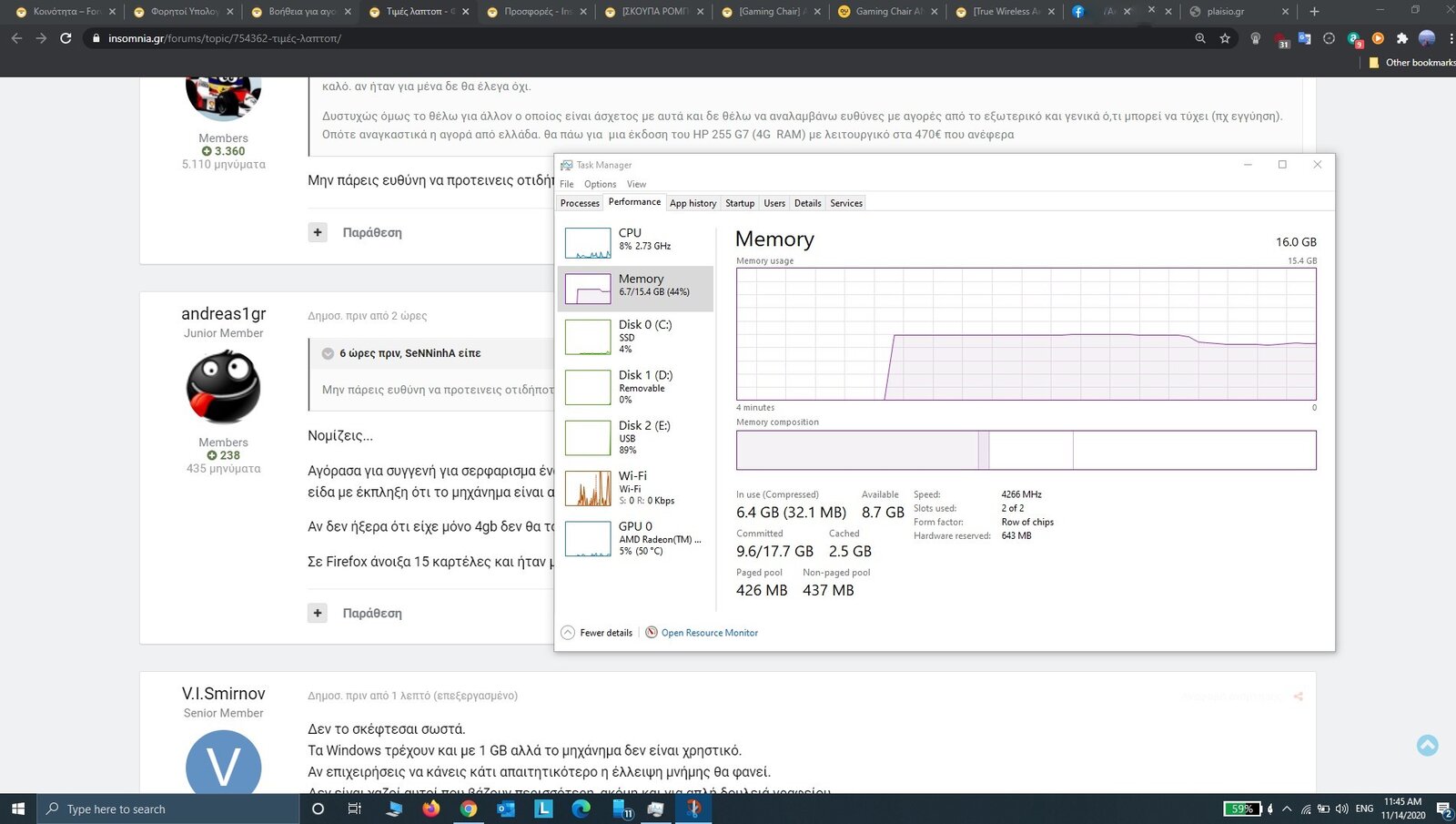Open Microsoft Edge from the taskbar
The image size is (1456, 824).
tap(581, 809)
